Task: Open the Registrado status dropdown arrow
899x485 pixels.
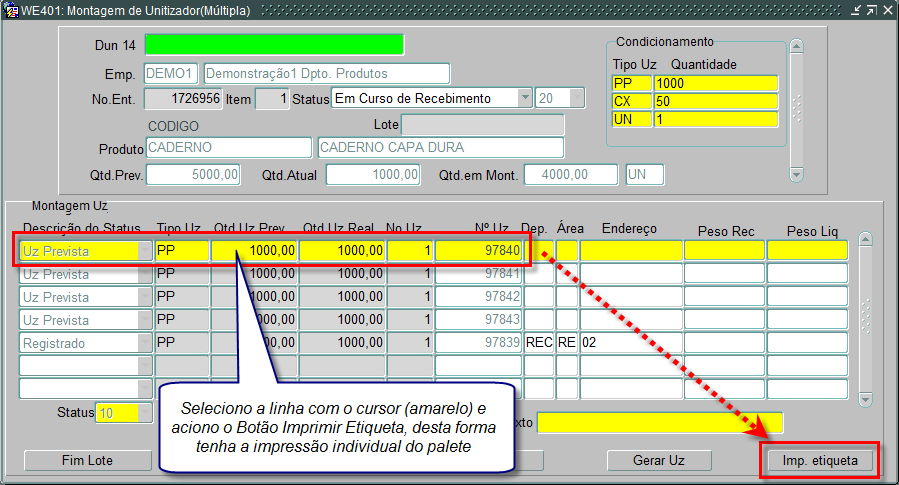Action: tap(145, 343)
